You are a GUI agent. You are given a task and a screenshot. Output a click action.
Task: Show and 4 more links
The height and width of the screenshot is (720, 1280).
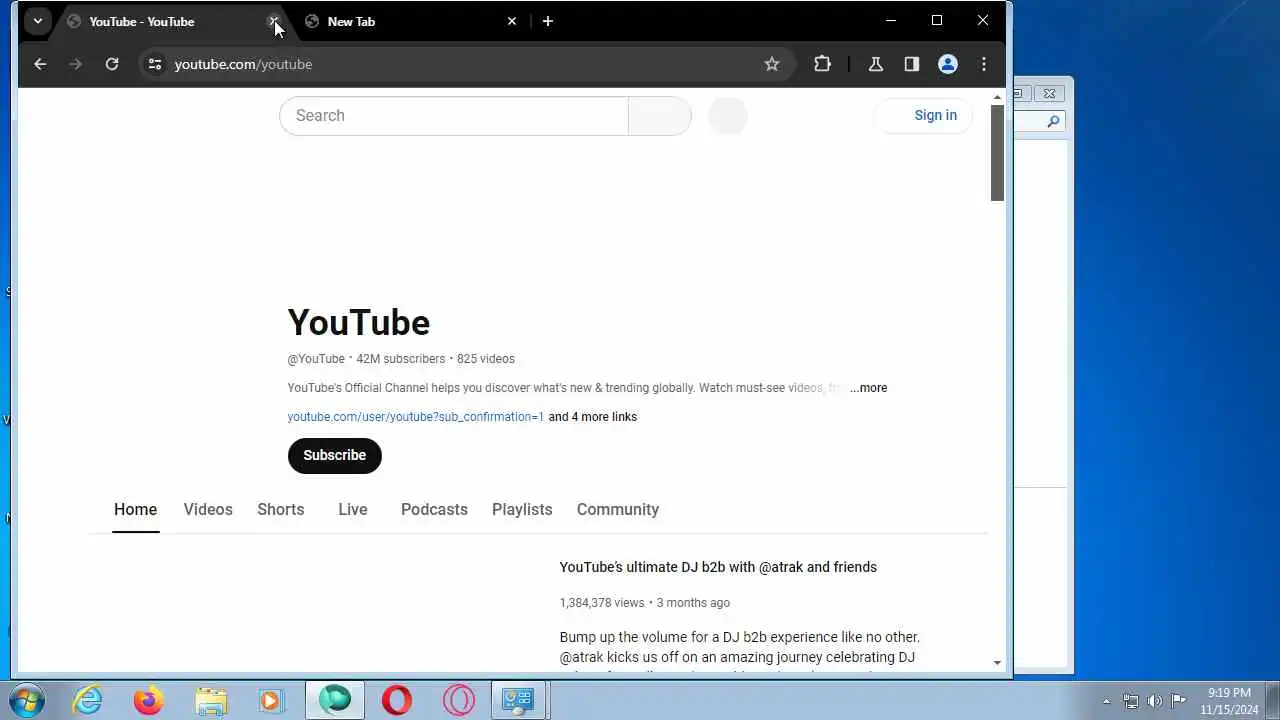pos(592,417)
